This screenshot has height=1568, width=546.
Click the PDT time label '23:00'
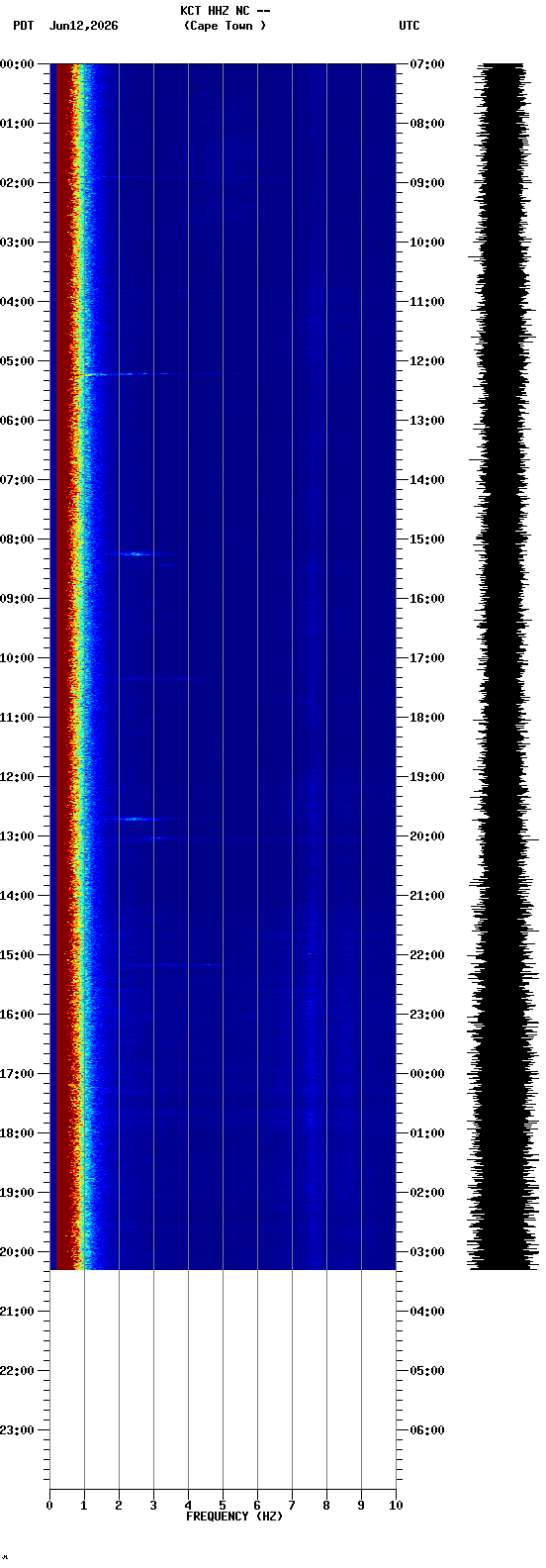[x=18, y=1430]
